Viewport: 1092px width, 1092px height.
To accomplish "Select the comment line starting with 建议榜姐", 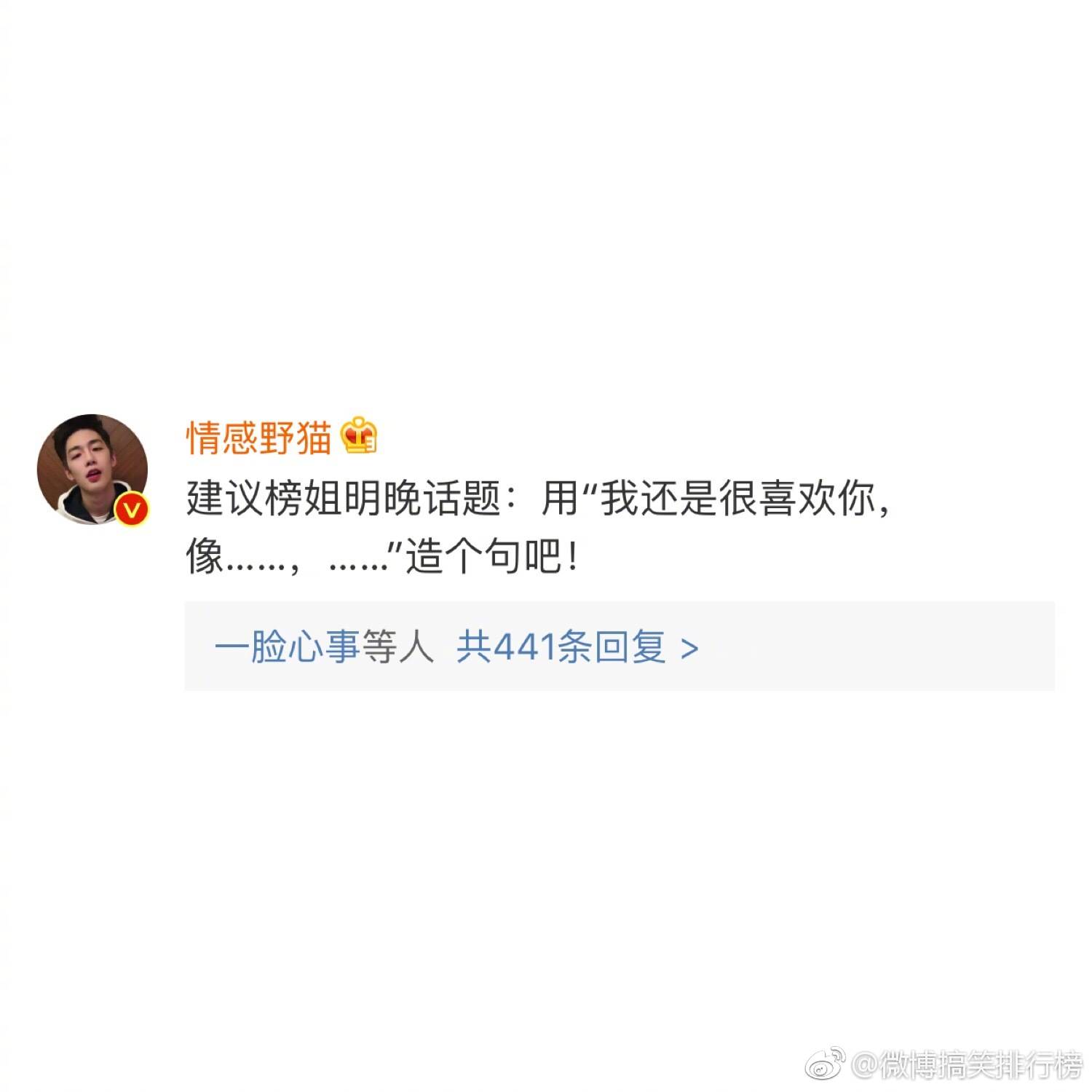I will click(539, 499).
